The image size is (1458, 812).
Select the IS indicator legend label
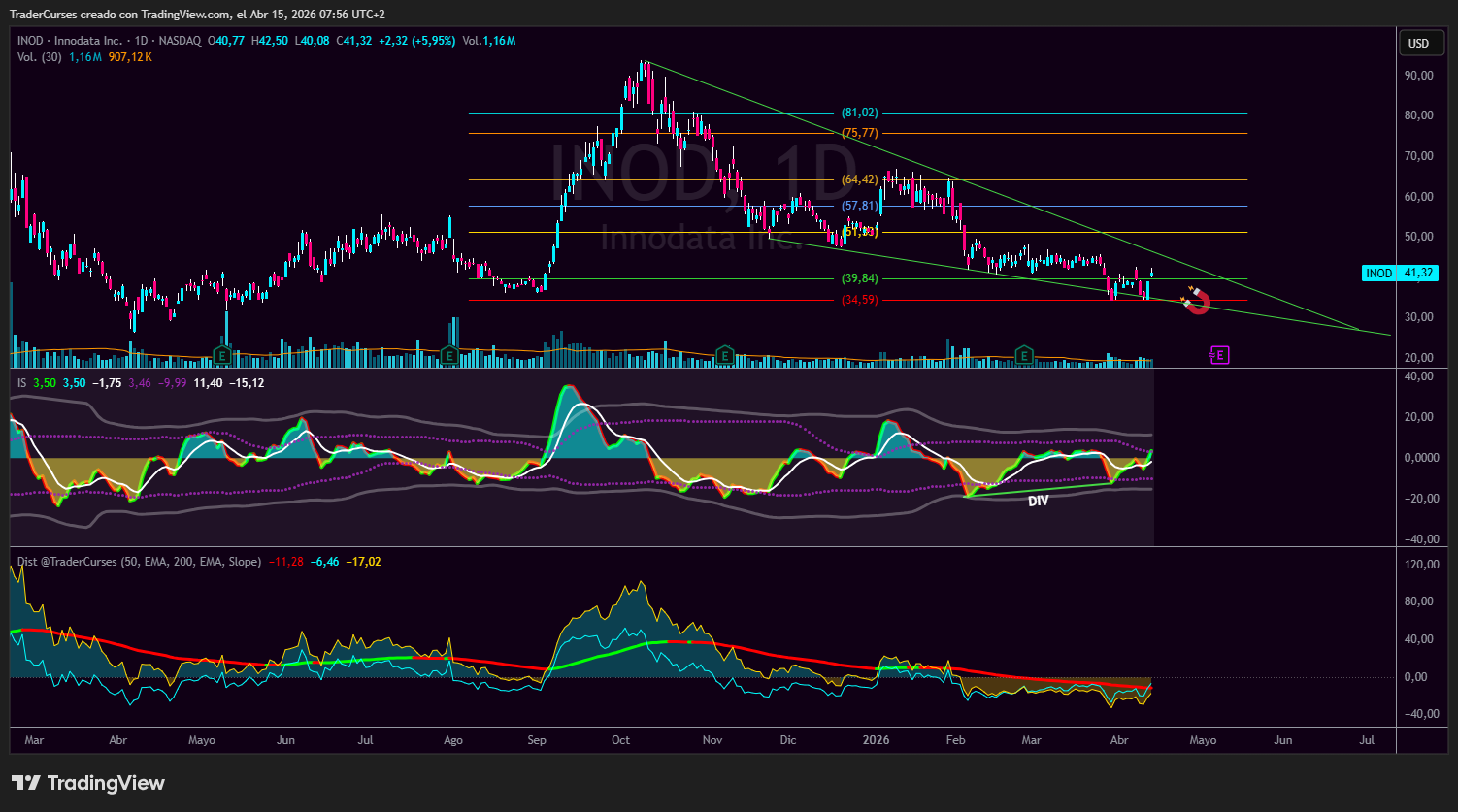(x=21, y=383)
